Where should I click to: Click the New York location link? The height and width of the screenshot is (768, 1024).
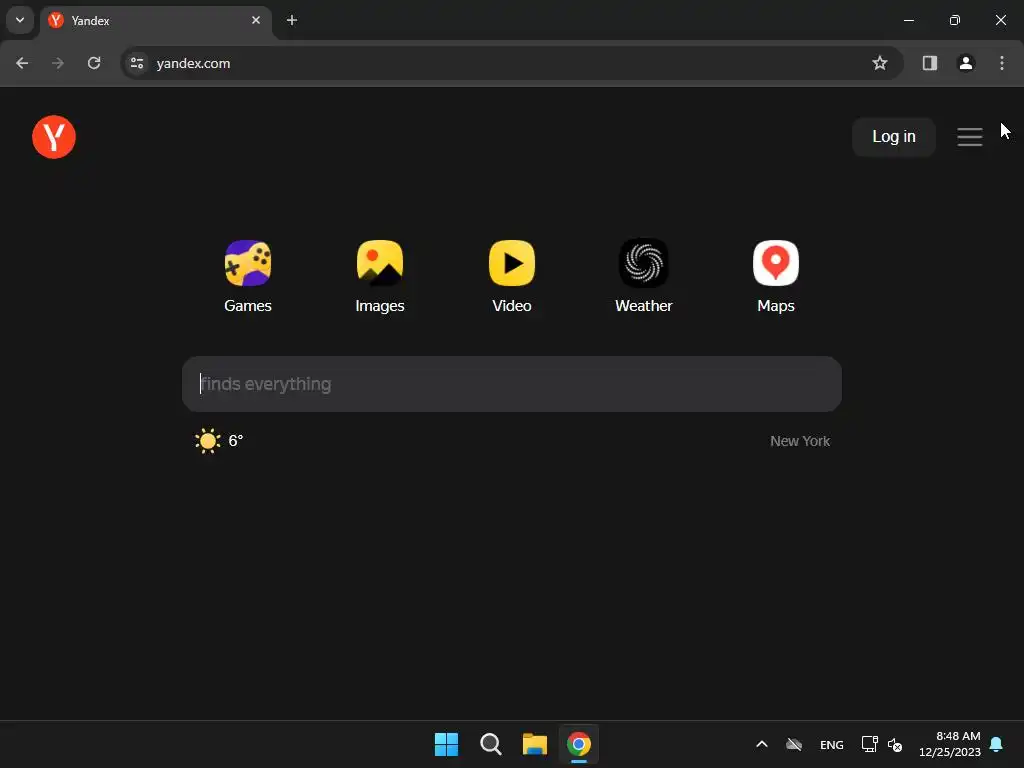[x=799, y=441]
